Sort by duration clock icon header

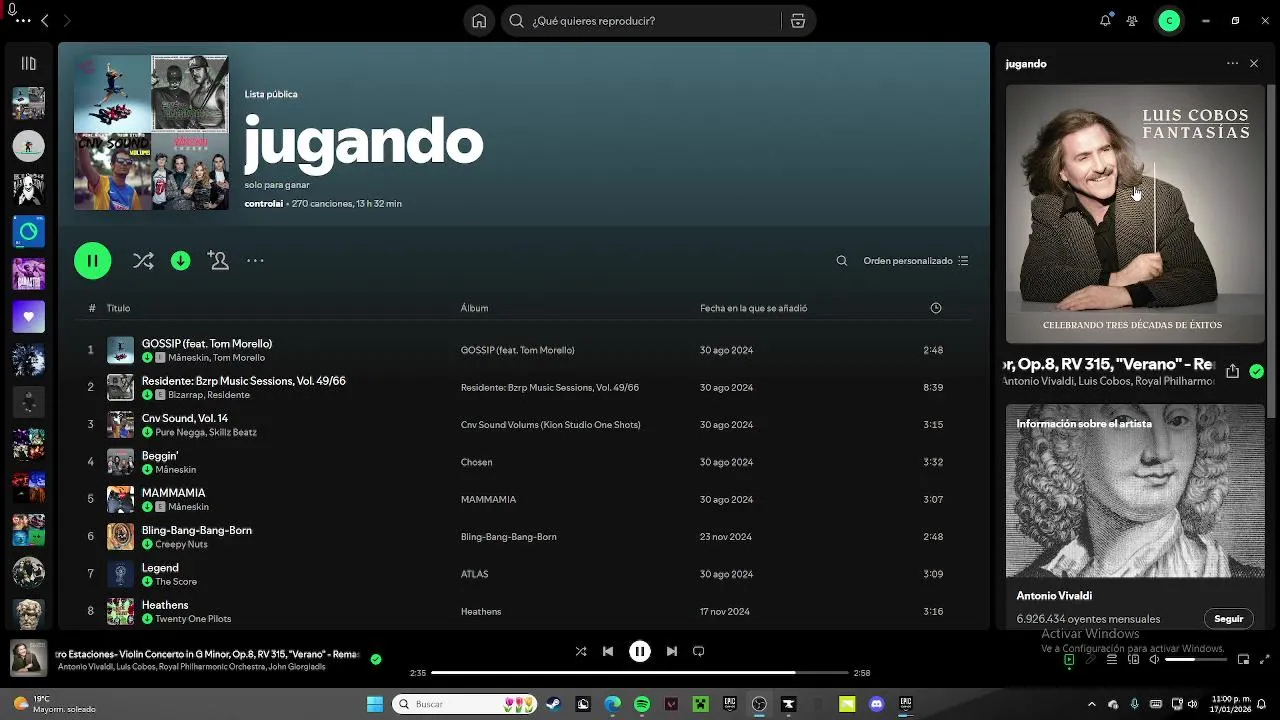click(936, 308)
